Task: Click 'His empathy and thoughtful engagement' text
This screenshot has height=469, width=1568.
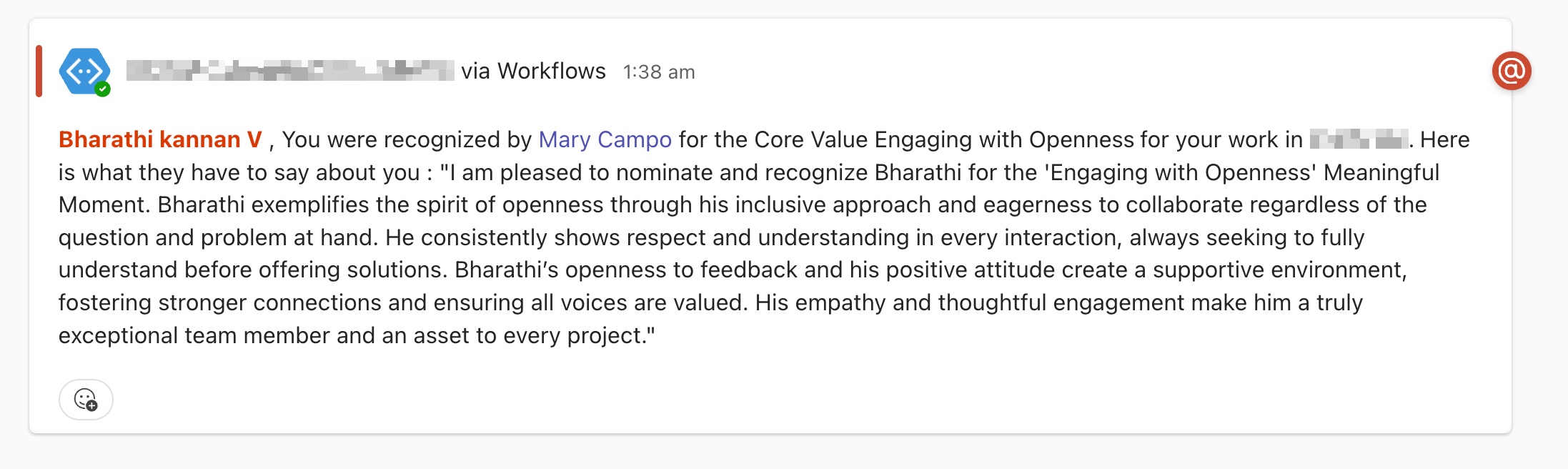Action: [x=970, y=302]
